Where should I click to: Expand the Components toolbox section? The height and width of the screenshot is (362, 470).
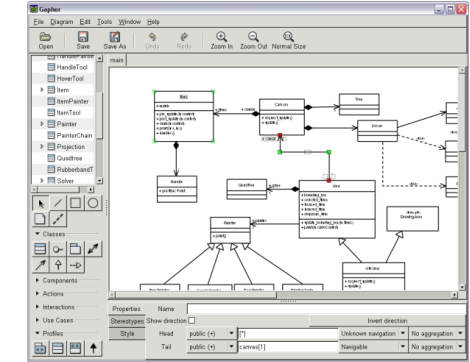click(x=37, y=280)
